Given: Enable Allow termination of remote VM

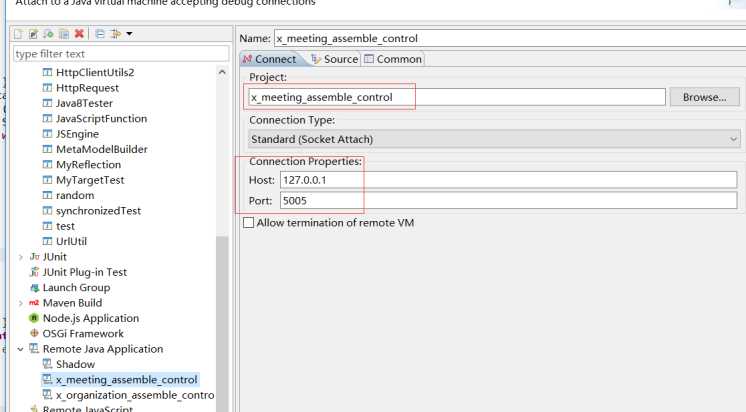Looking at the screenshot, I should (248, 223).
